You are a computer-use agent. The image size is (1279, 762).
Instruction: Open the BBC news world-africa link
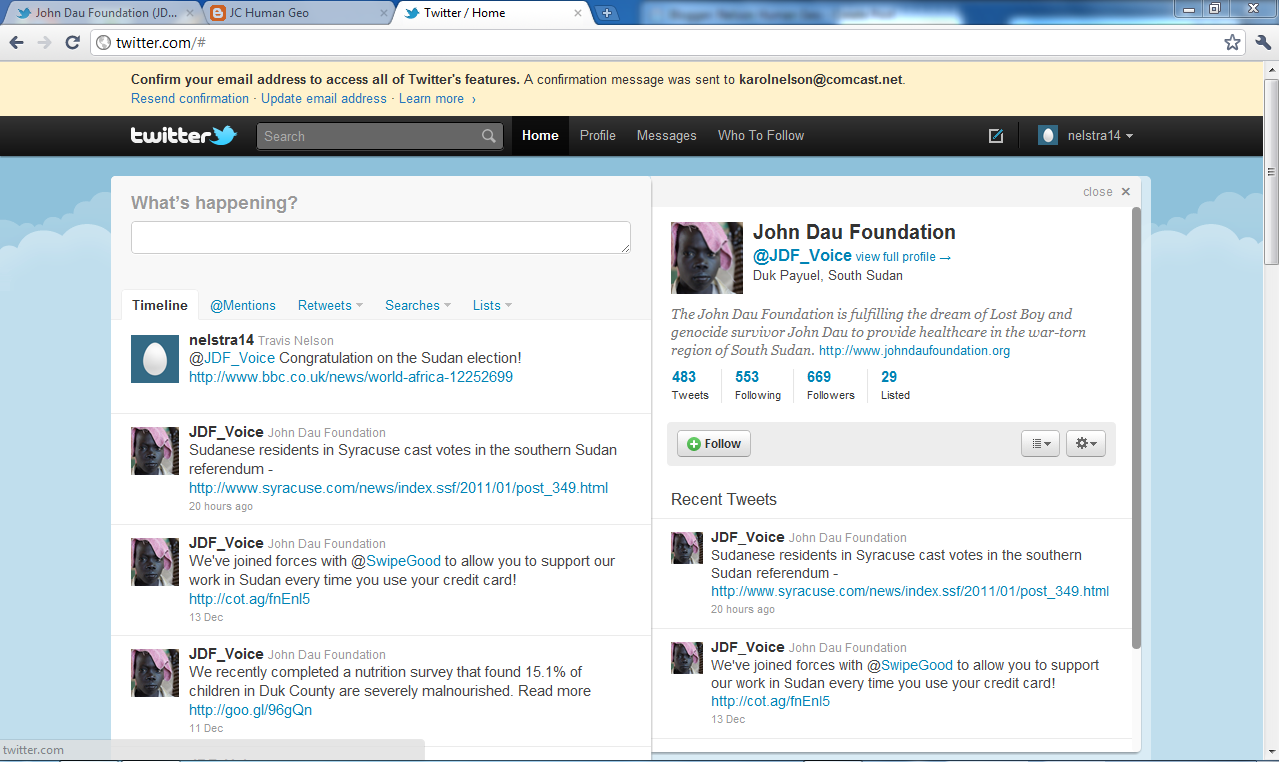tap(351, 377)
